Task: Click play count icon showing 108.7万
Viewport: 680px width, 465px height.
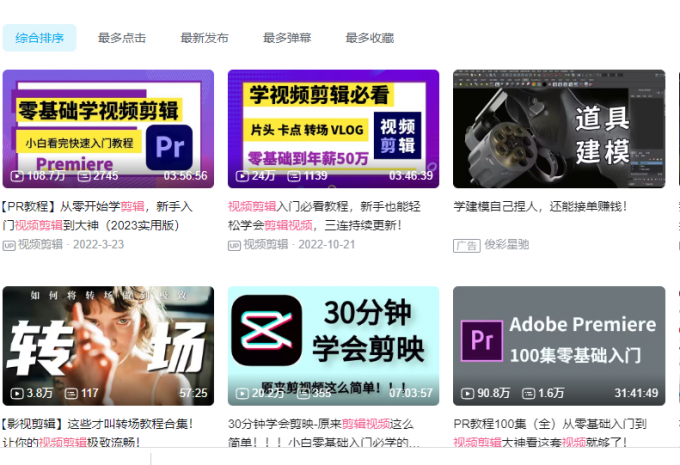Action: [17, 176]
